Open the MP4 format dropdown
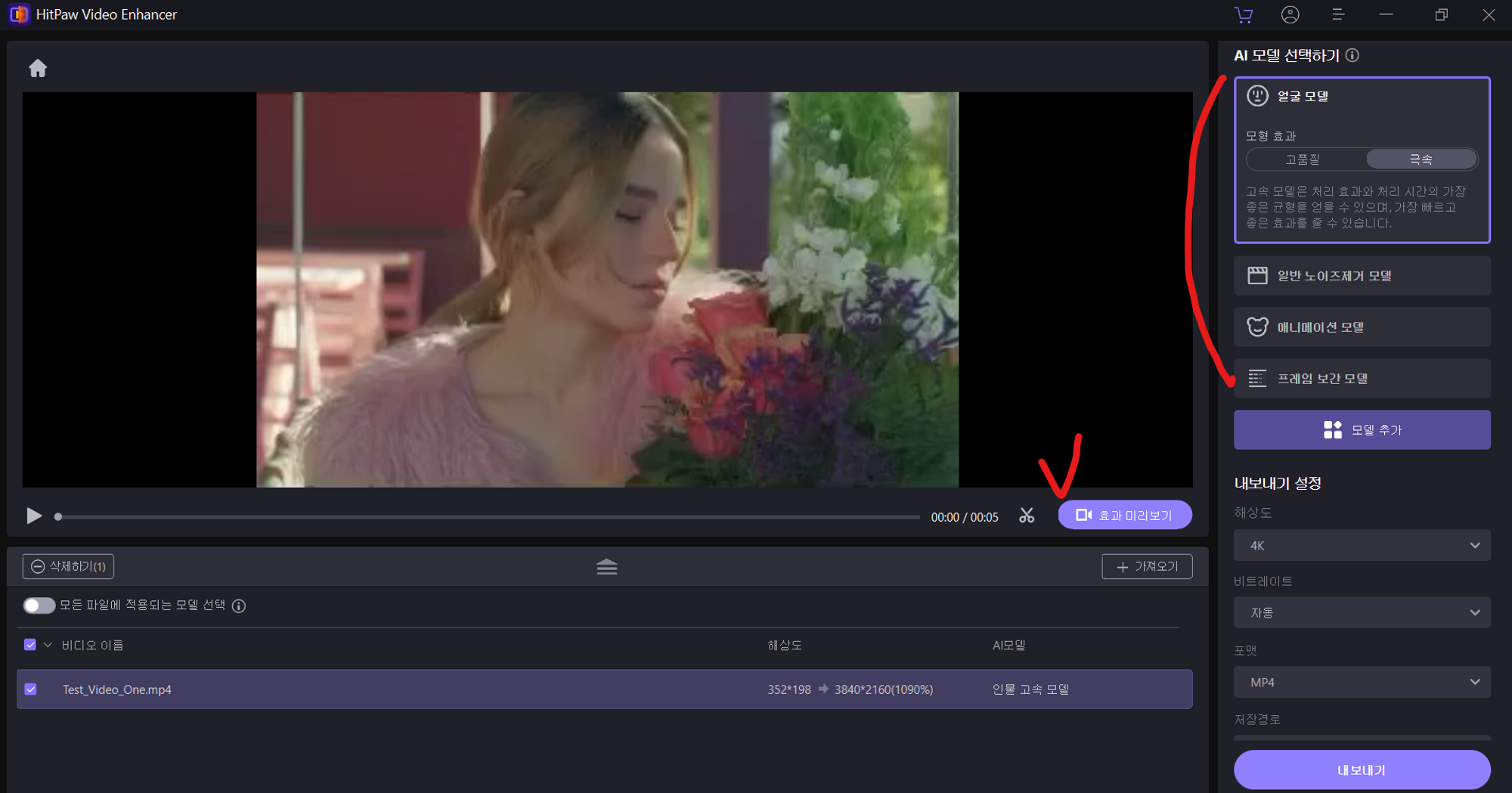The image size is (1512, 793). pyautogui.click(x=1362, y=682)
